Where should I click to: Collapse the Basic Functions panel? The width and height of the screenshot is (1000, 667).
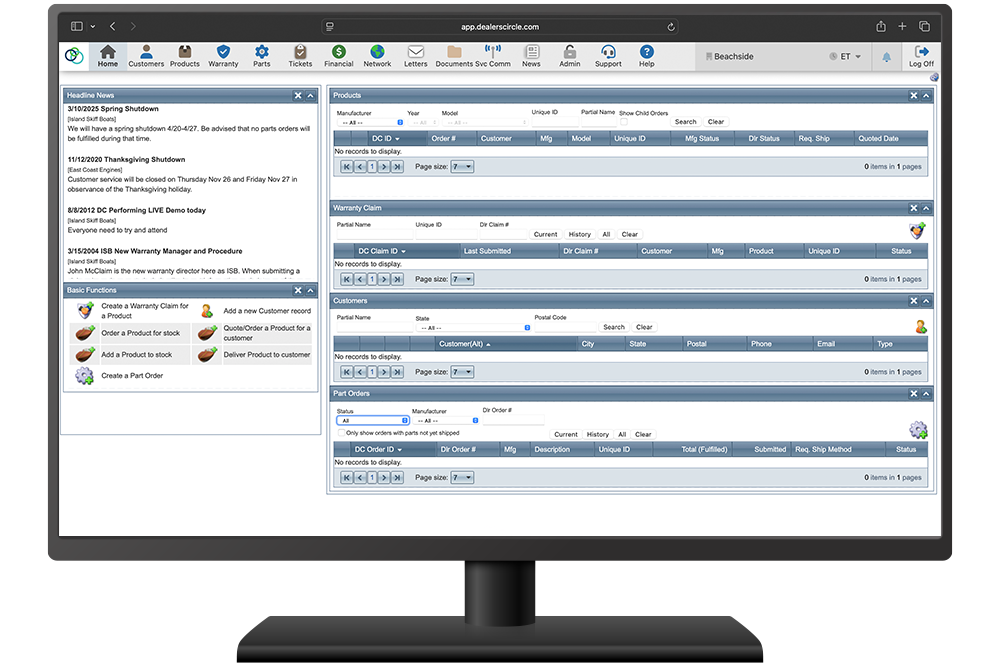(311, 291)
